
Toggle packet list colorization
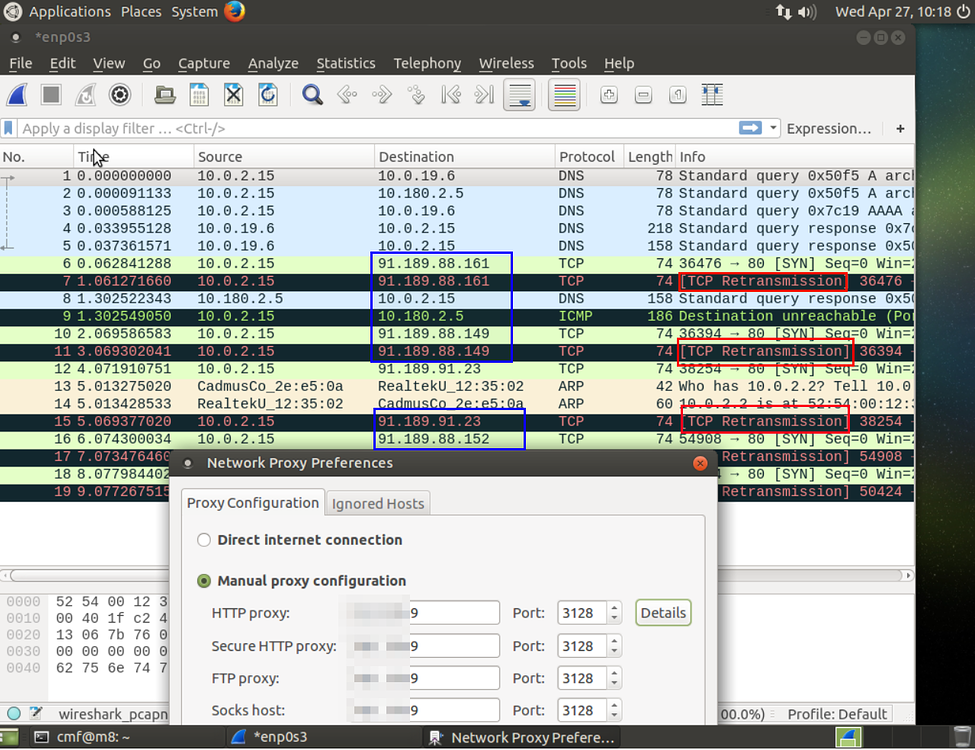564,95
